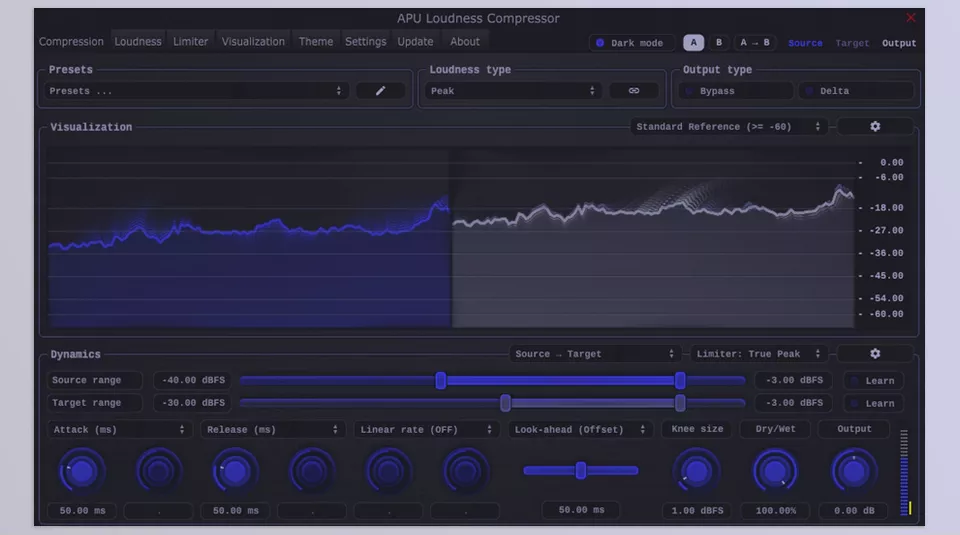Open Release (ms) dropdown

[272, 429]
